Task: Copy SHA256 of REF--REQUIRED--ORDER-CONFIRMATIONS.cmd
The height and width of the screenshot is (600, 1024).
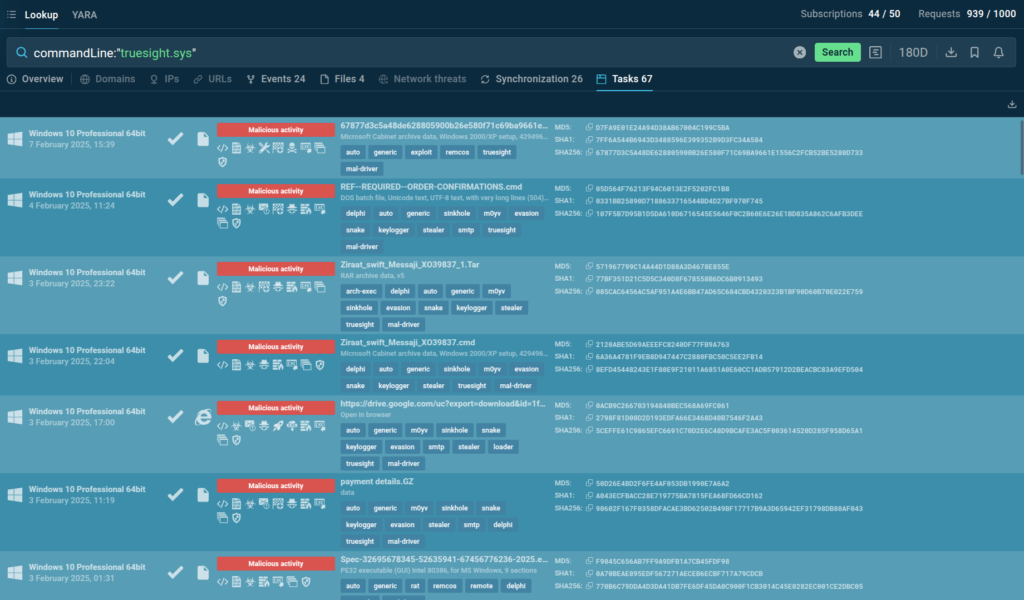Action: pos(589,213)
